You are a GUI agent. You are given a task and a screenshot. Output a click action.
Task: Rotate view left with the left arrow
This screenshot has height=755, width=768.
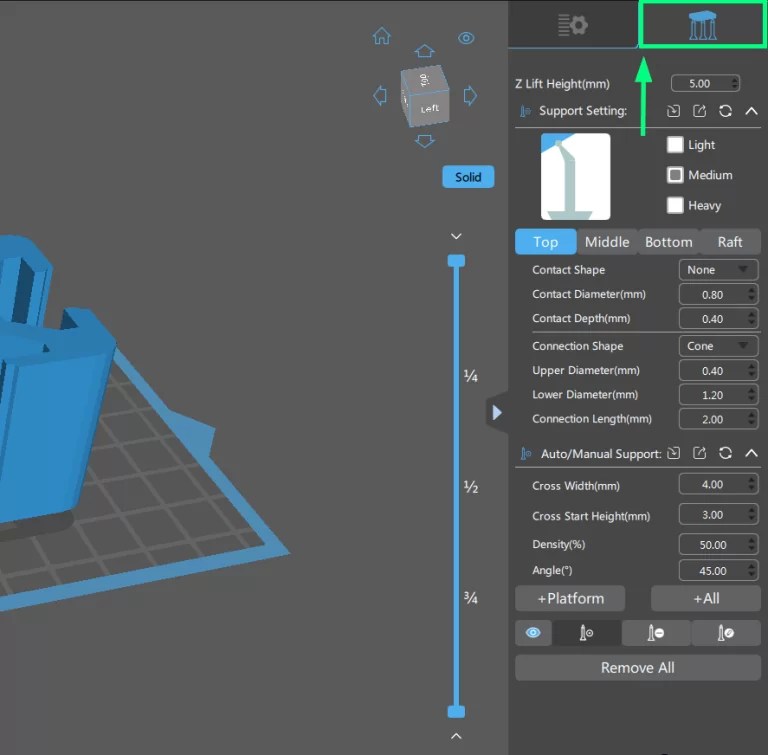pyautogui.click(x=380, y=96)
